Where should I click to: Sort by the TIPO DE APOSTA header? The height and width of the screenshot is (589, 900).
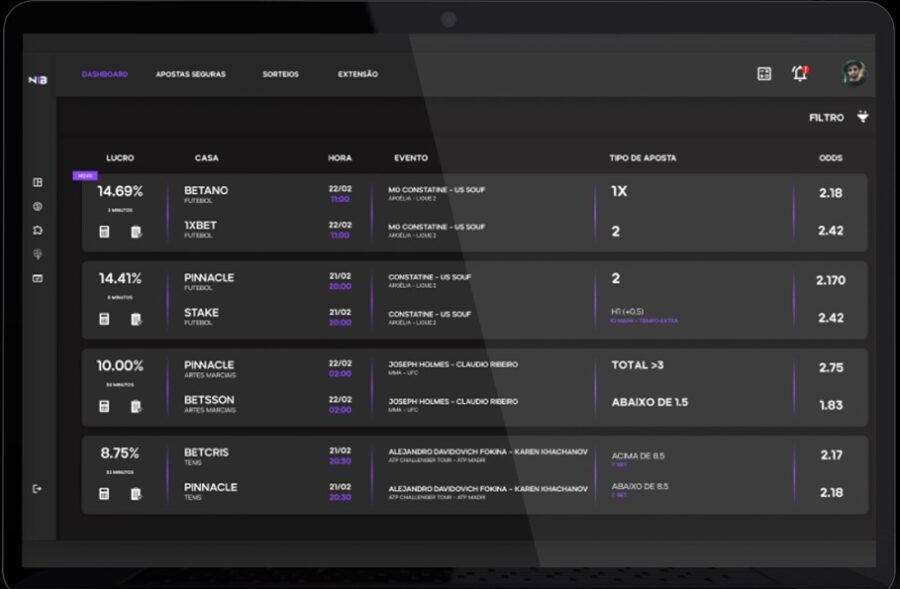click(x=643, y=158)
